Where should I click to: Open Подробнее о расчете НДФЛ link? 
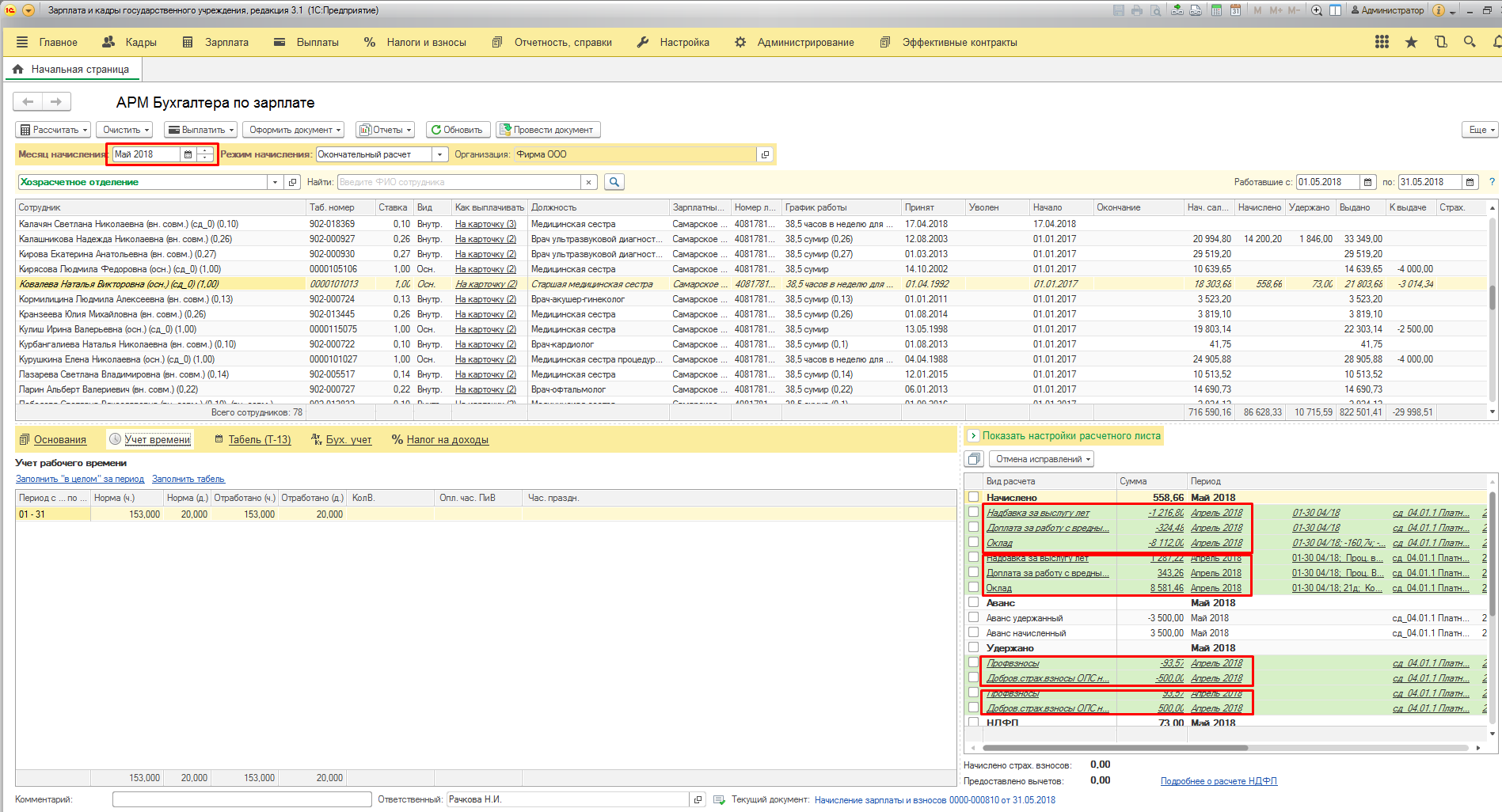pyautogui.click(x=1218, y=781)
